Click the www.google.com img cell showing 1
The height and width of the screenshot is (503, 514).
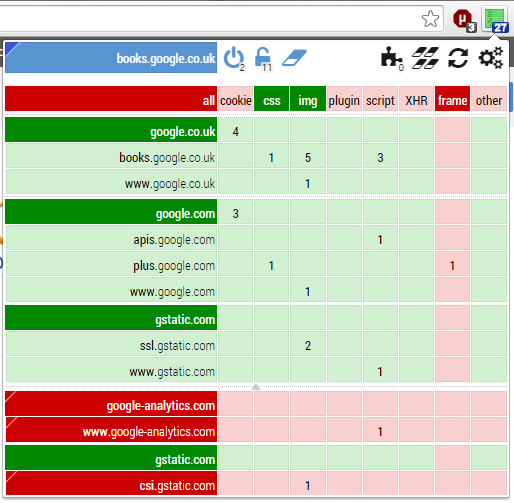pyautogui.click(x=308, y=290)
